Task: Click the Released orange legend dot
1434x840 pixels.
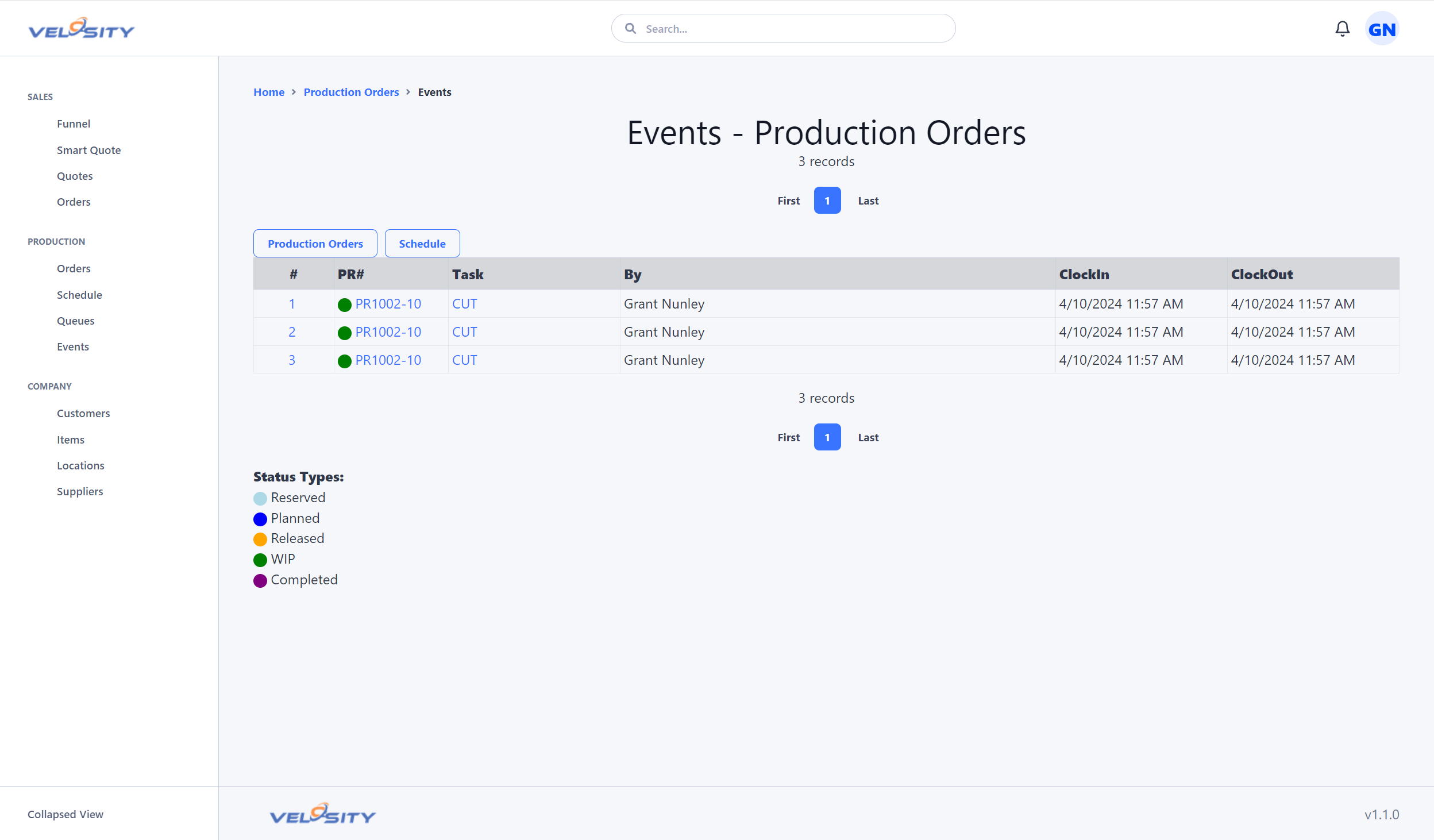Action: point(260,539)
